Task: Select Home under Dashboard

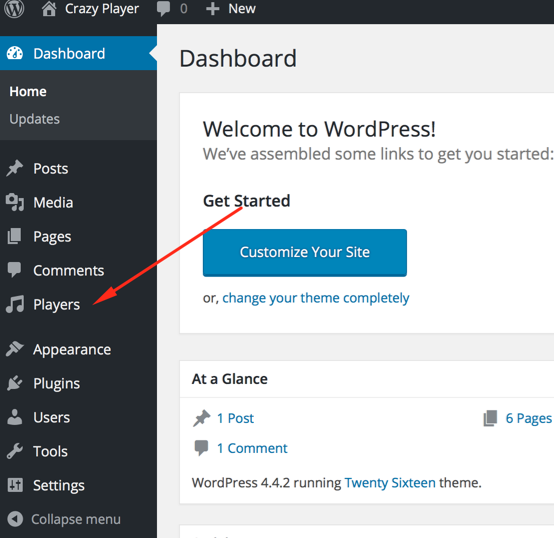Action: [x=28, y=92]
